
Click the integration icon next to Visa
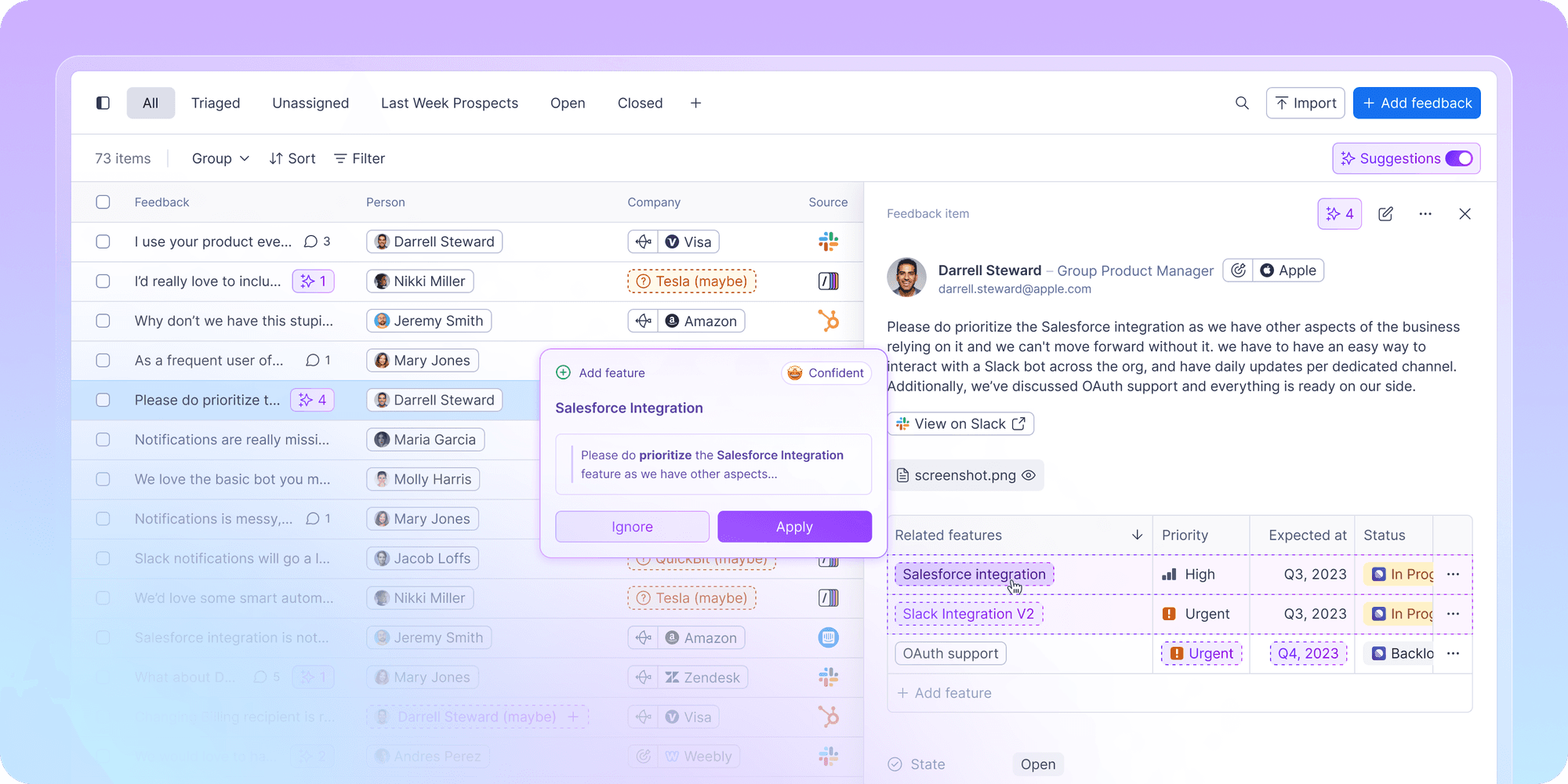tap(643, 241)
